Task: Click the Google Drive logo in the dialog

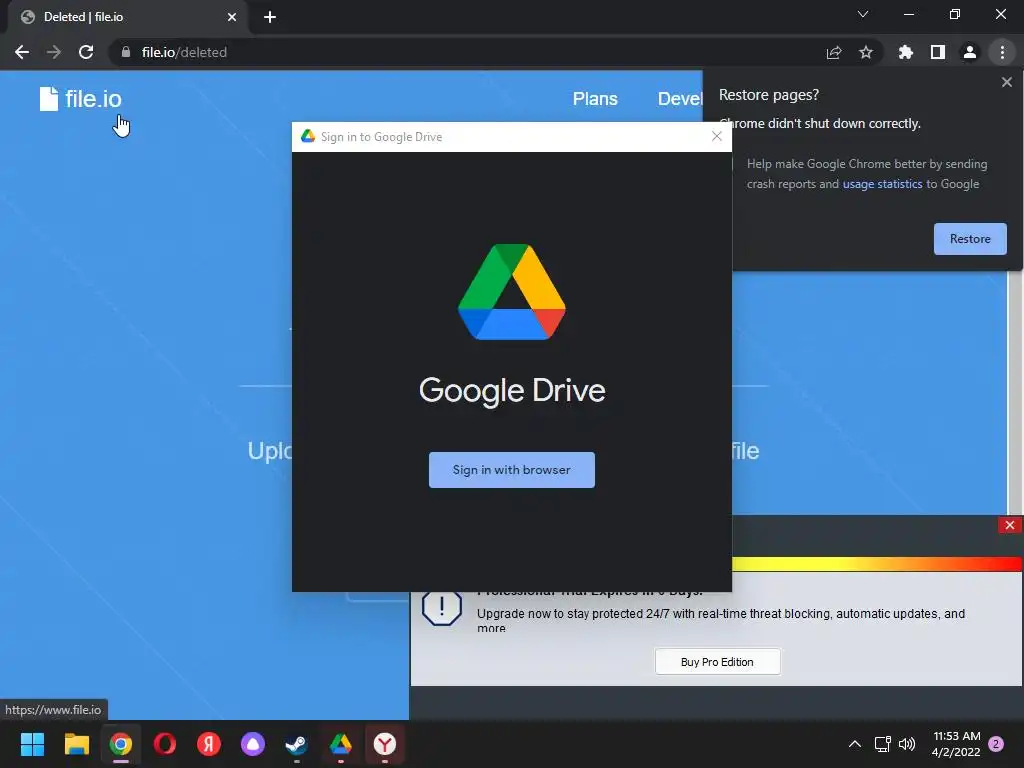Action: point(511,292)
